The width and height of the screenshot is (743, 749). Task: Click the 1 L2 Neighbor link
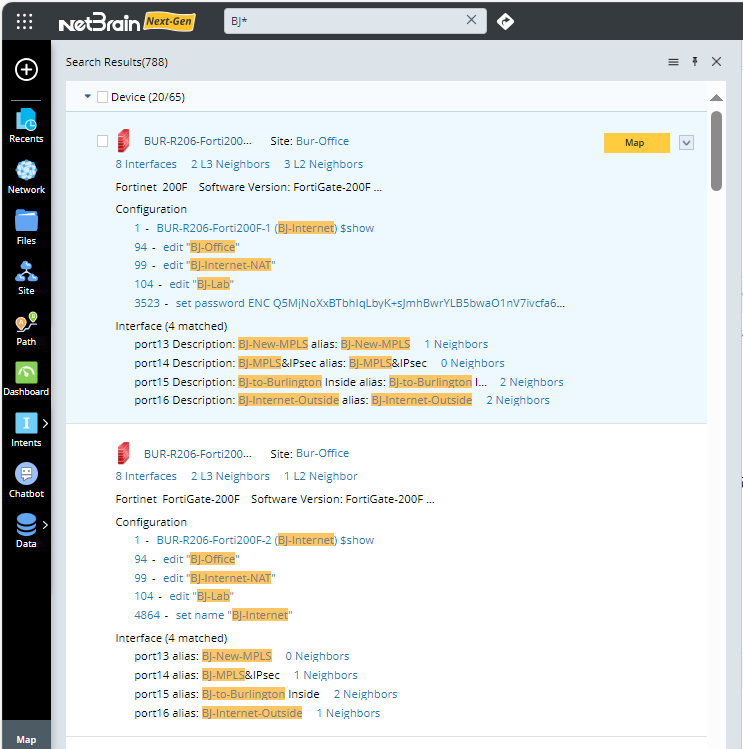point(321,476)
